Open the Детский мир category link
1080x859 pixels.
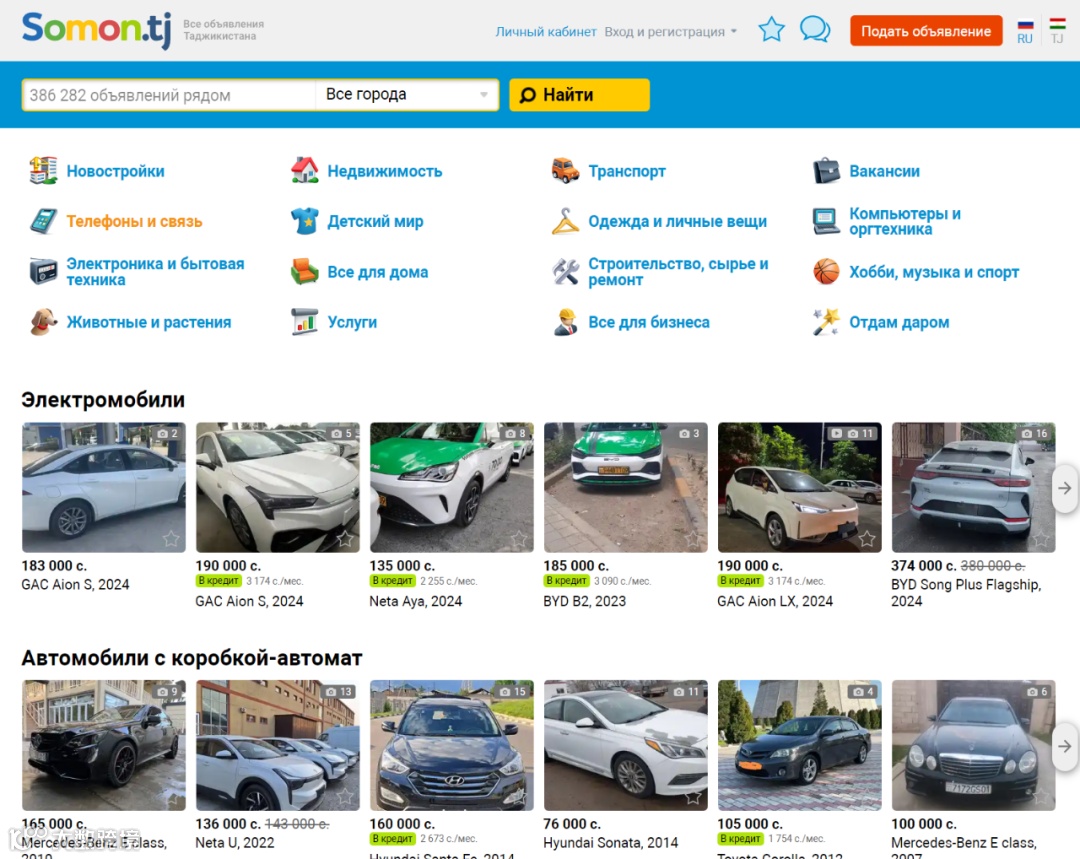coord(375,221)
